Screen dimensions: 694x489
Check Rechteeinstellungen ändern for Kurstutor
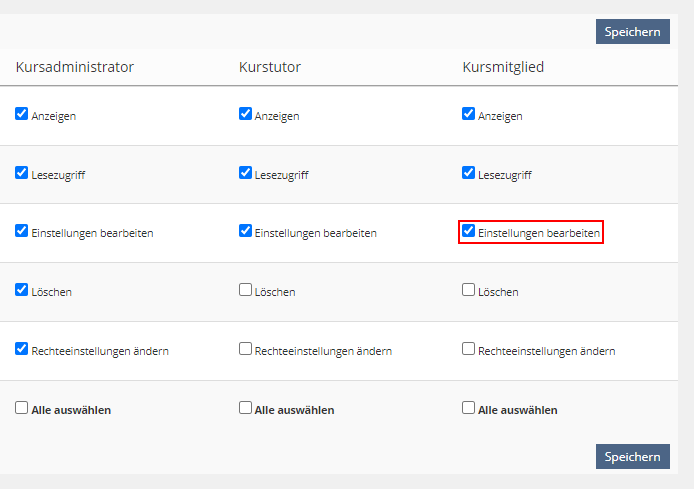(245, 349)
